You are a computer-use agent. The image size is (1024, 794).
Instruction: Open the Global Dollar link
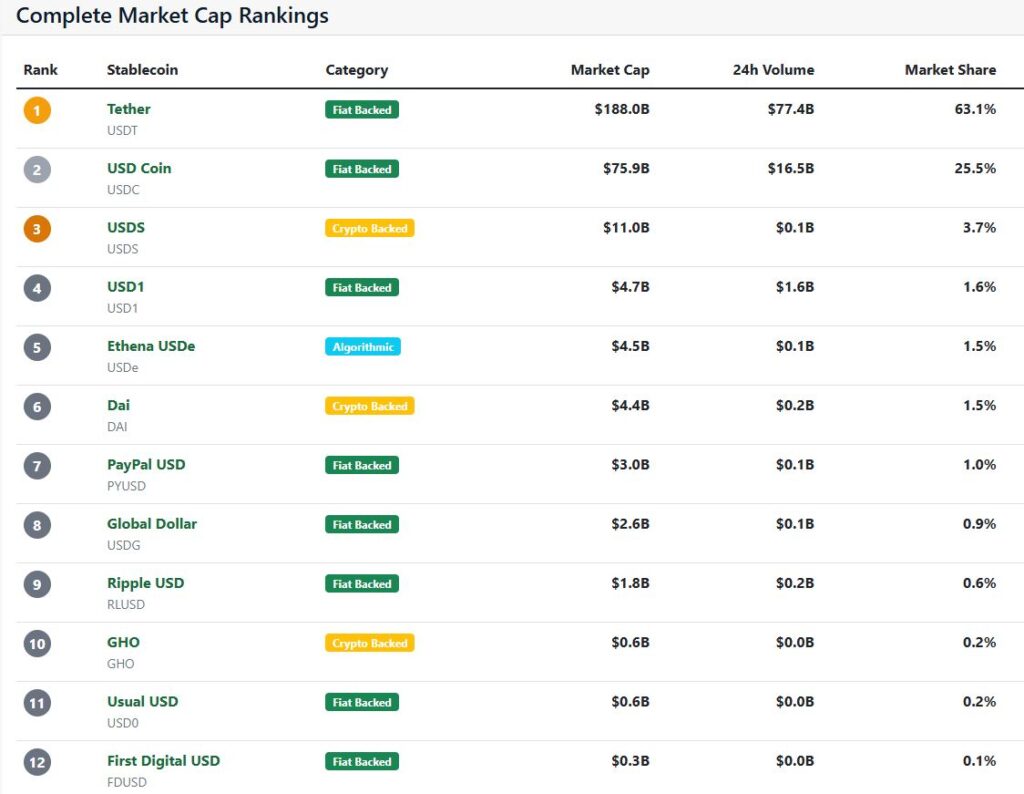coord(152,524)
